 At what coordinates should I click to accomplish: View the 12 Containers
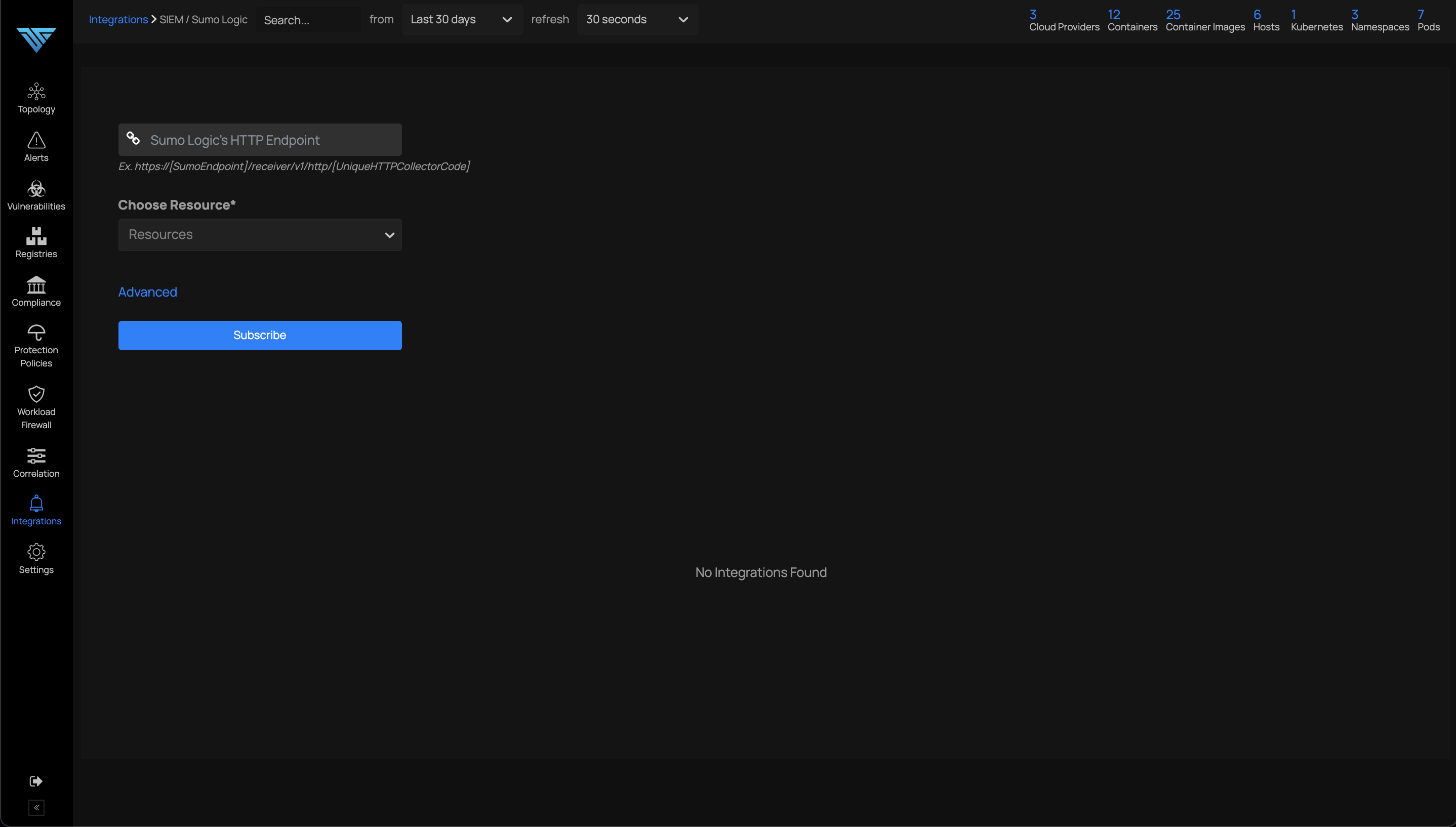pos(1132,20)
